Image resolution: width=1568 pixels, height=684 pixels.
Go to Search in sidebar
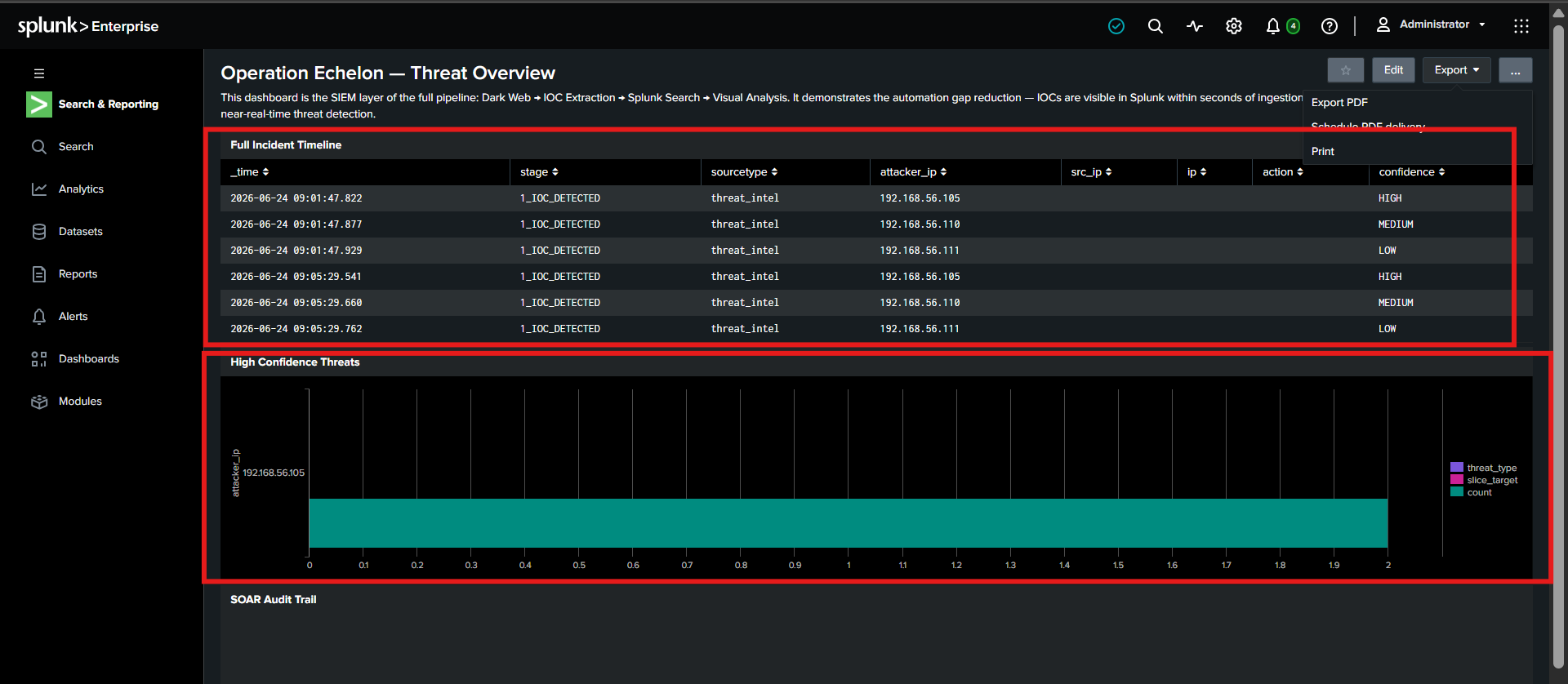(x=76, y=147)
